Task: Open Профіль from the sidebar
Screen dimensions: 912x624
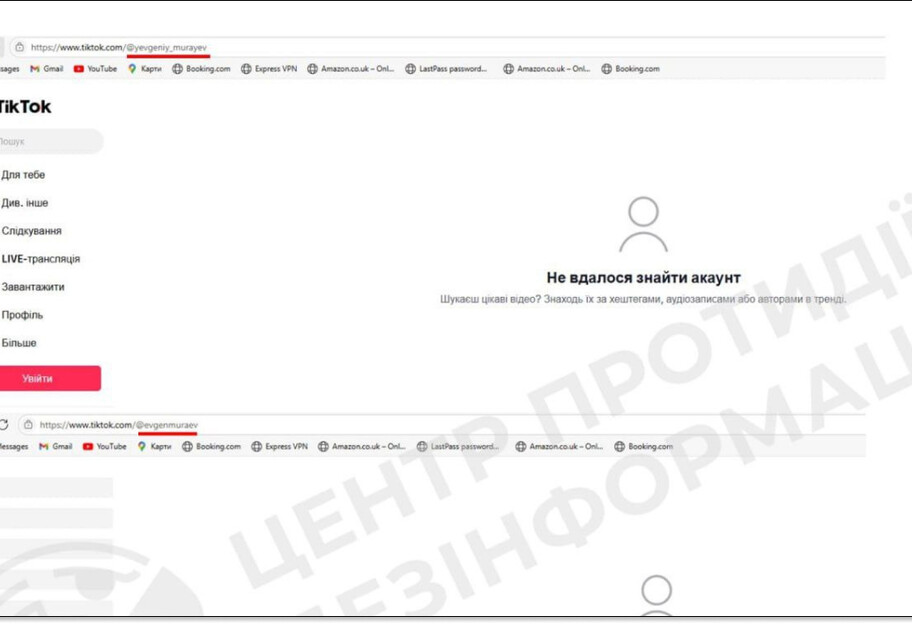Action: 22,315
